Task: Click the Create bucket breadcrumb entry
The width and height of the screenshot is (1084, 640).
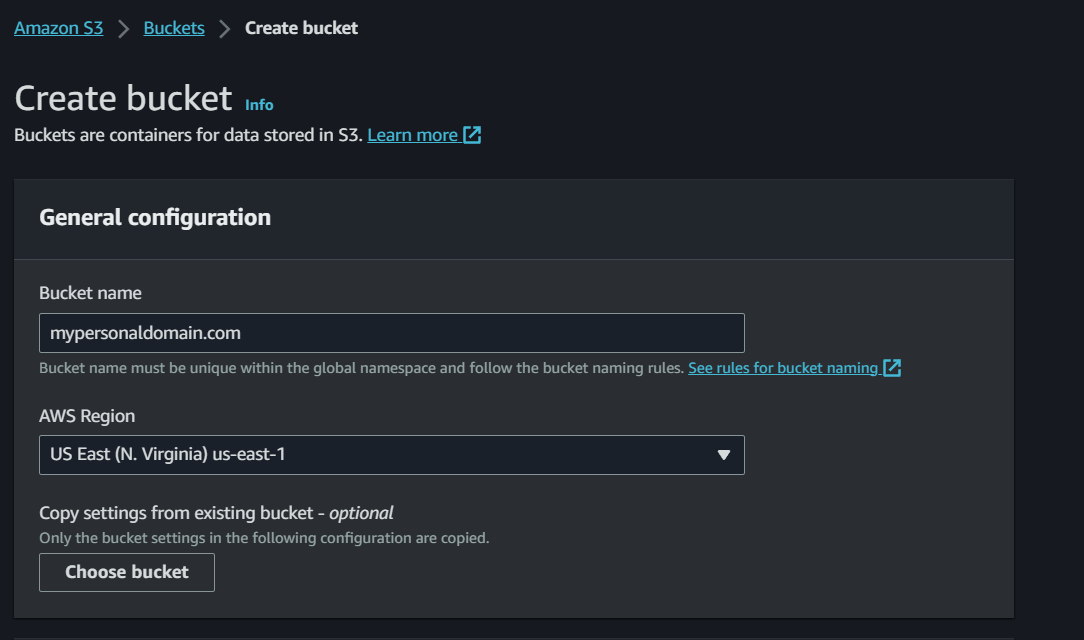Action: [301, 28]
